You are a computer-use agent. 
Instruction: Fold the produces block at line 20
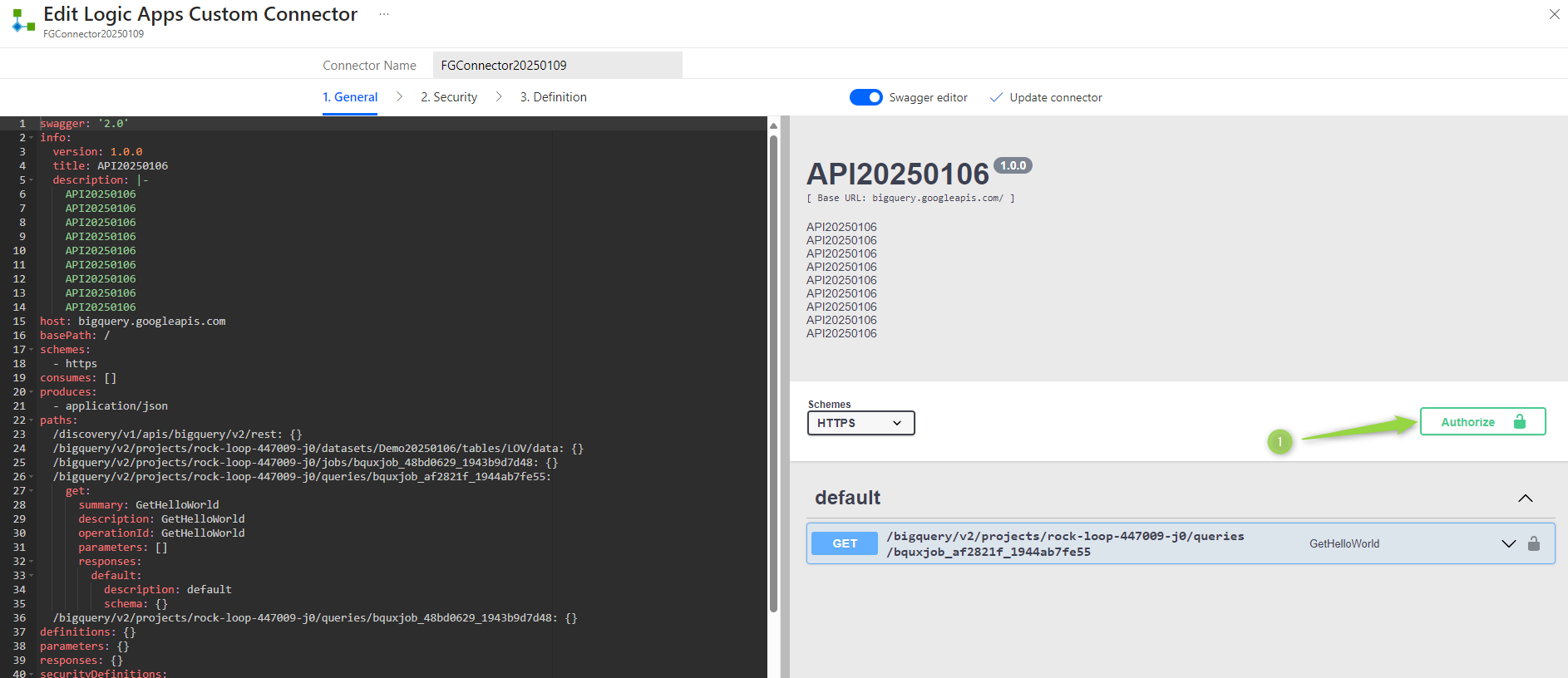click(32, 392)
